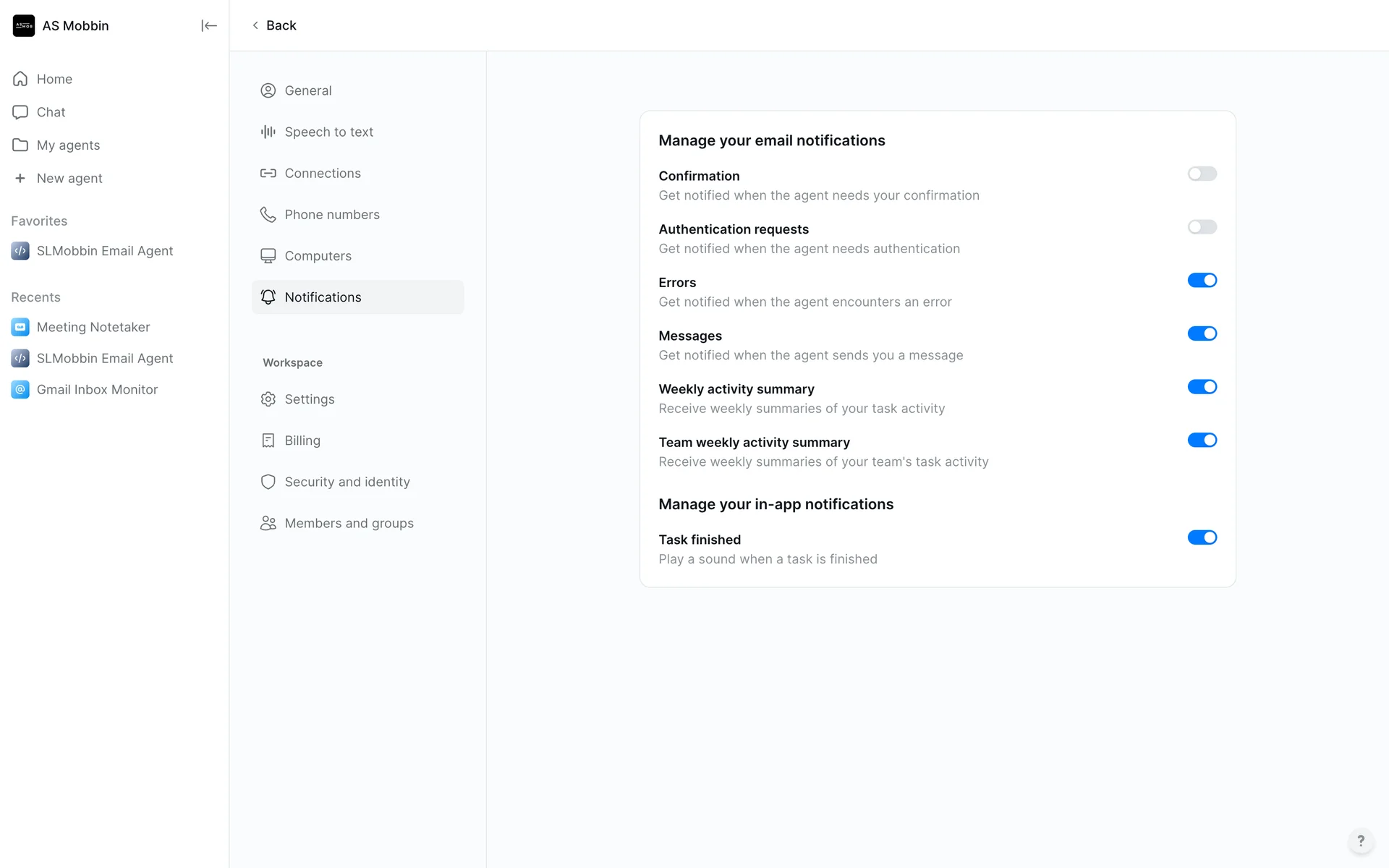The image size is (1389, 868).
Task: Click the Meeting Notetaker agent icon
Action: click(20, 327)
